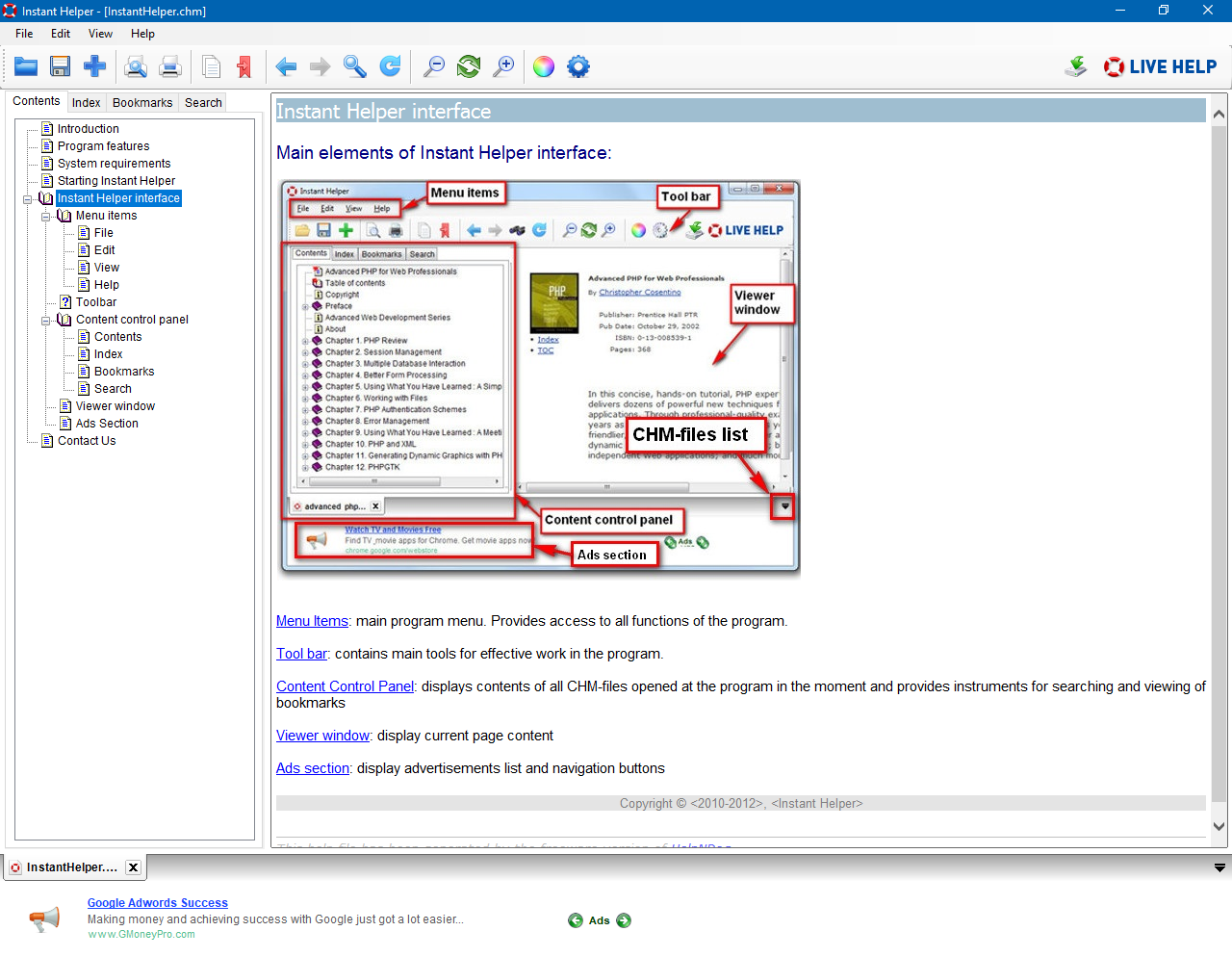Close the InstantHelper file tab
Viewport: 1232px width, 957px height.
point(134,867)
